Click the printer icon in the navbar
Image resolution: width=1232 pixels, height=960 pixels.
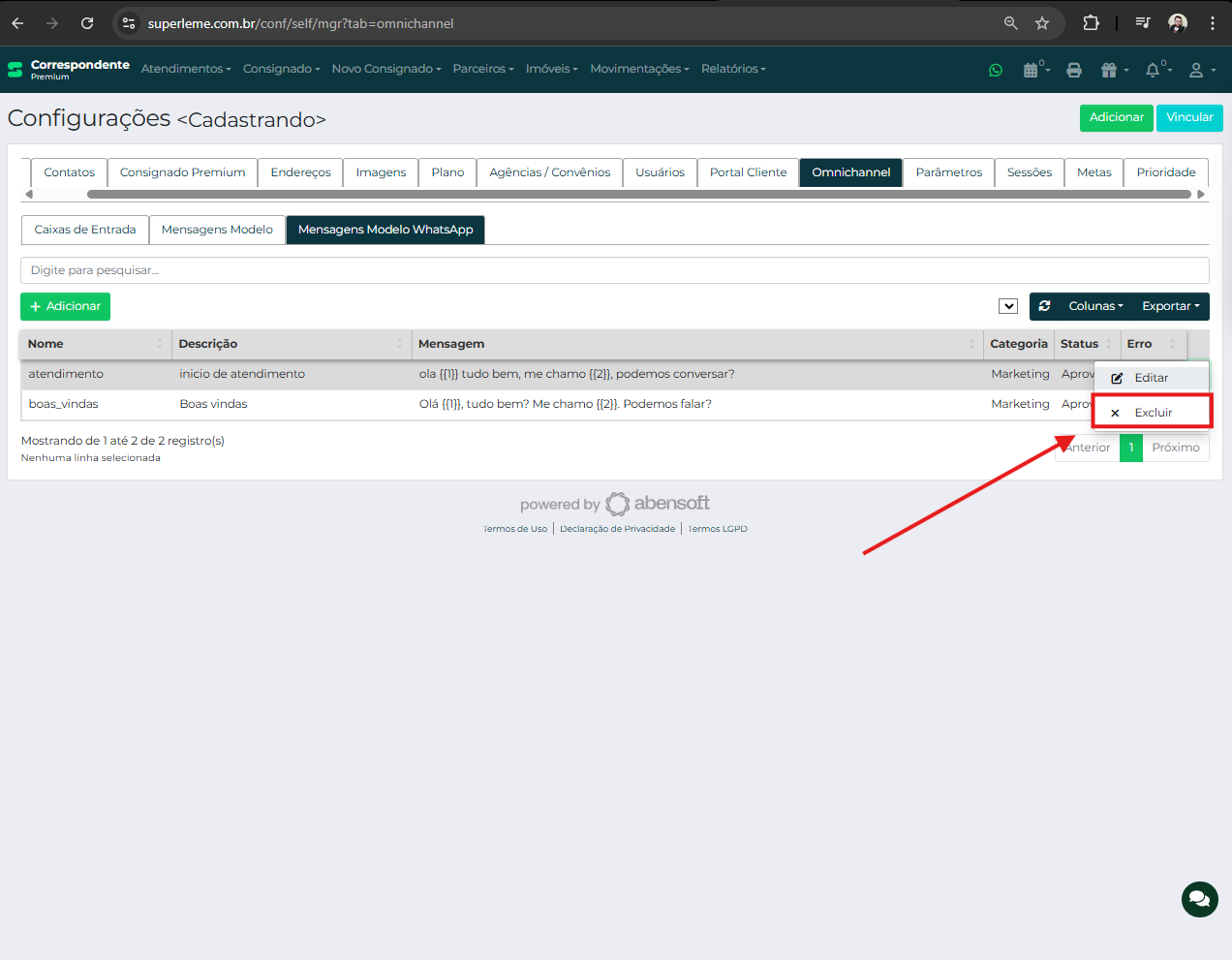point(1073,70)
